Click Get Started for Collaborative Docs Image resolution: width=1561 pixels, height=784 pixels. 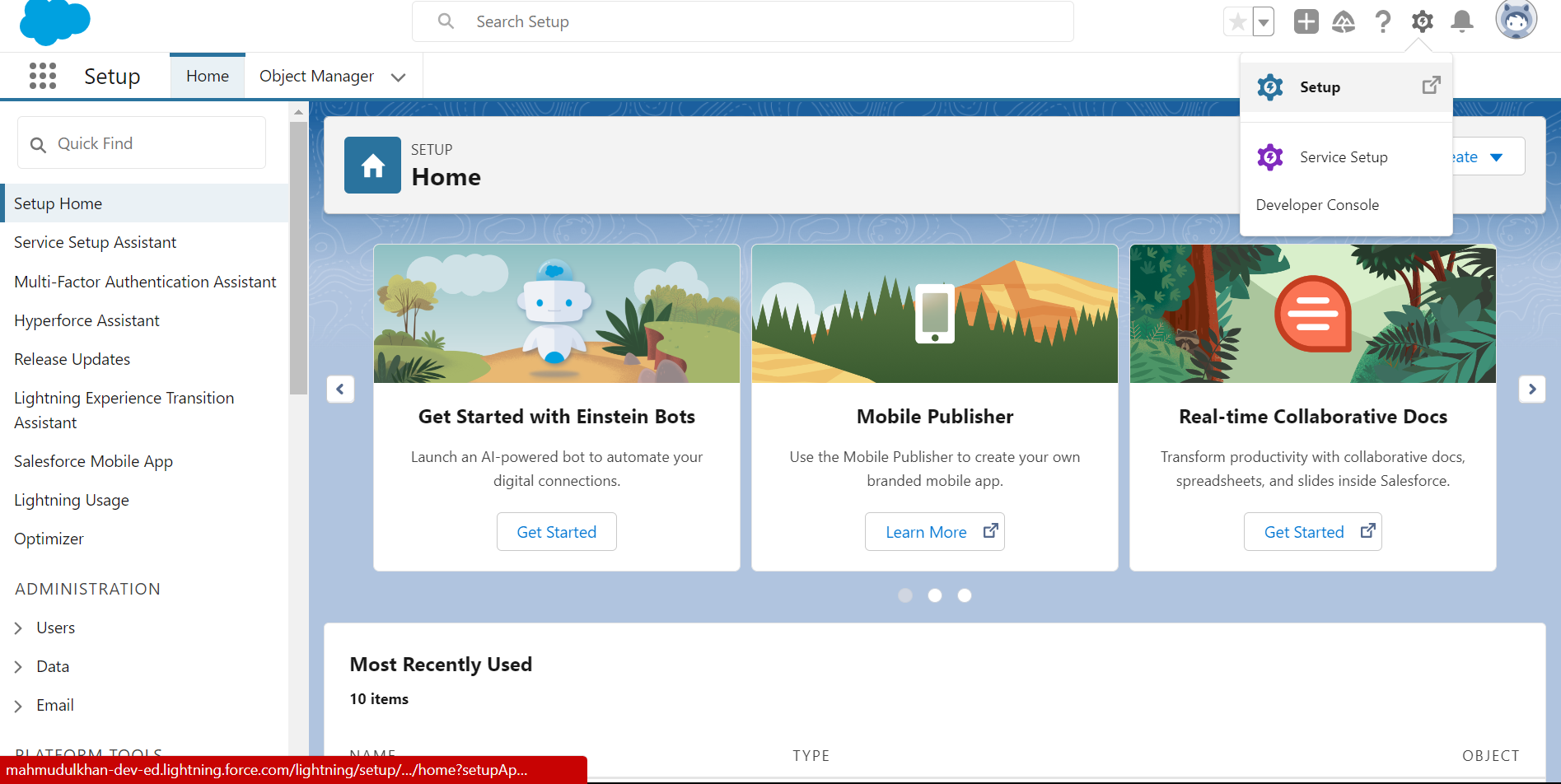click(1313, 532)
